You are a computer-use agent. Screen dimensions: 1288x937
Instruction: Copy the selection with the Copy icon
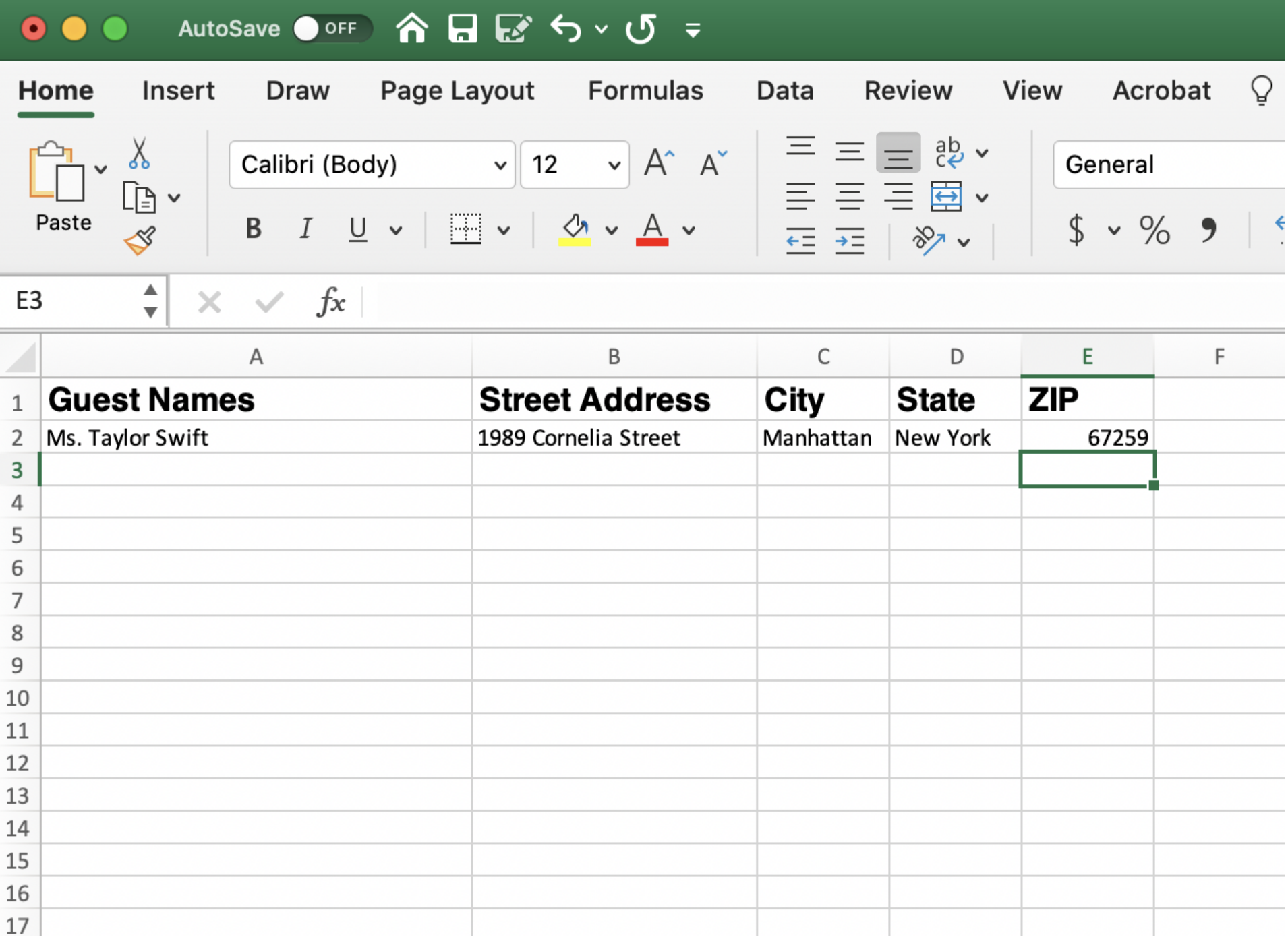click(x=139, y=197)
